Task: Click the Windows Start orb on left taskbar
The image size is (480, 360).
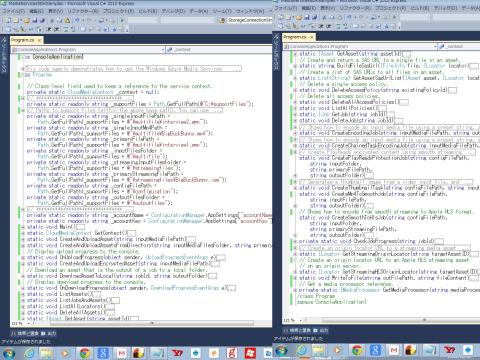Action: pos(8,353)
